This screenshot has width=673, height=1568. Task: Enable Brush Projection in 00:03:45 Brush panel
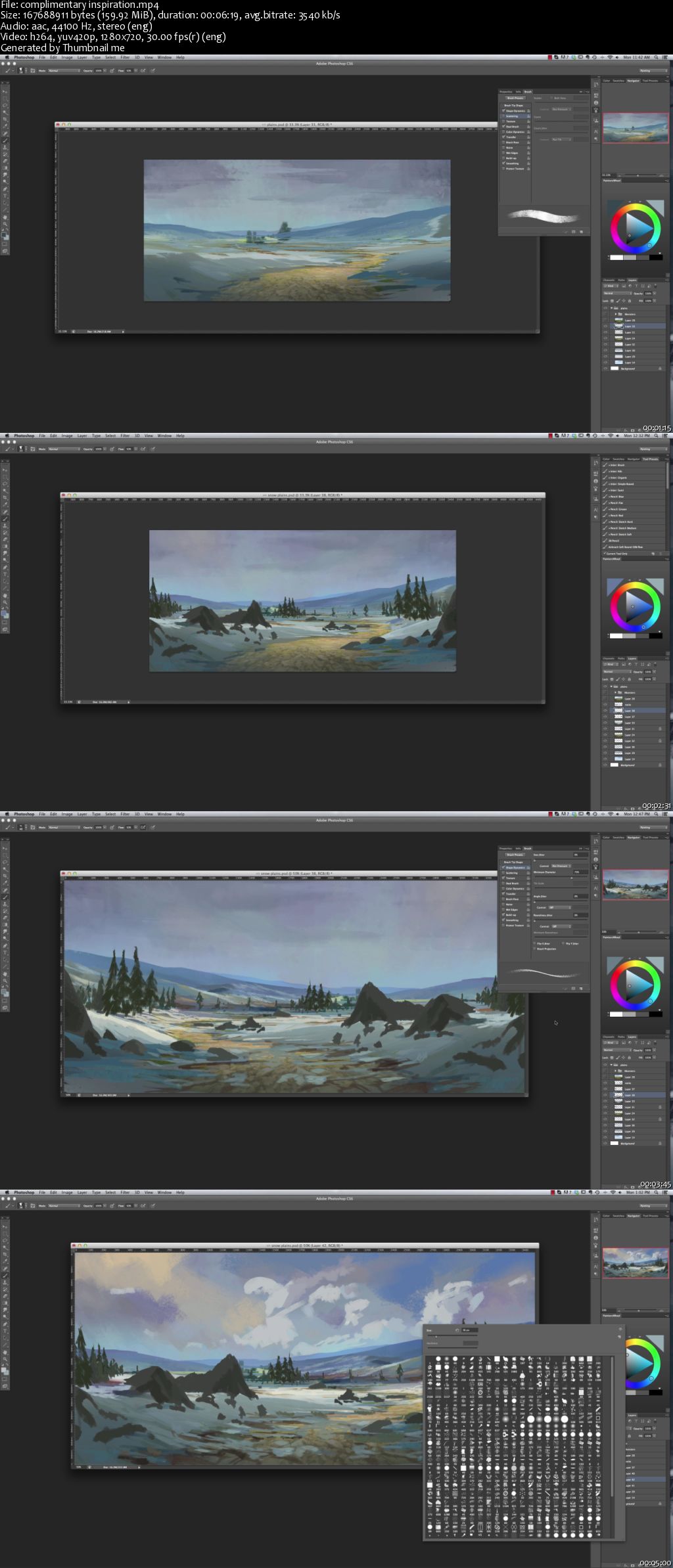534,949
